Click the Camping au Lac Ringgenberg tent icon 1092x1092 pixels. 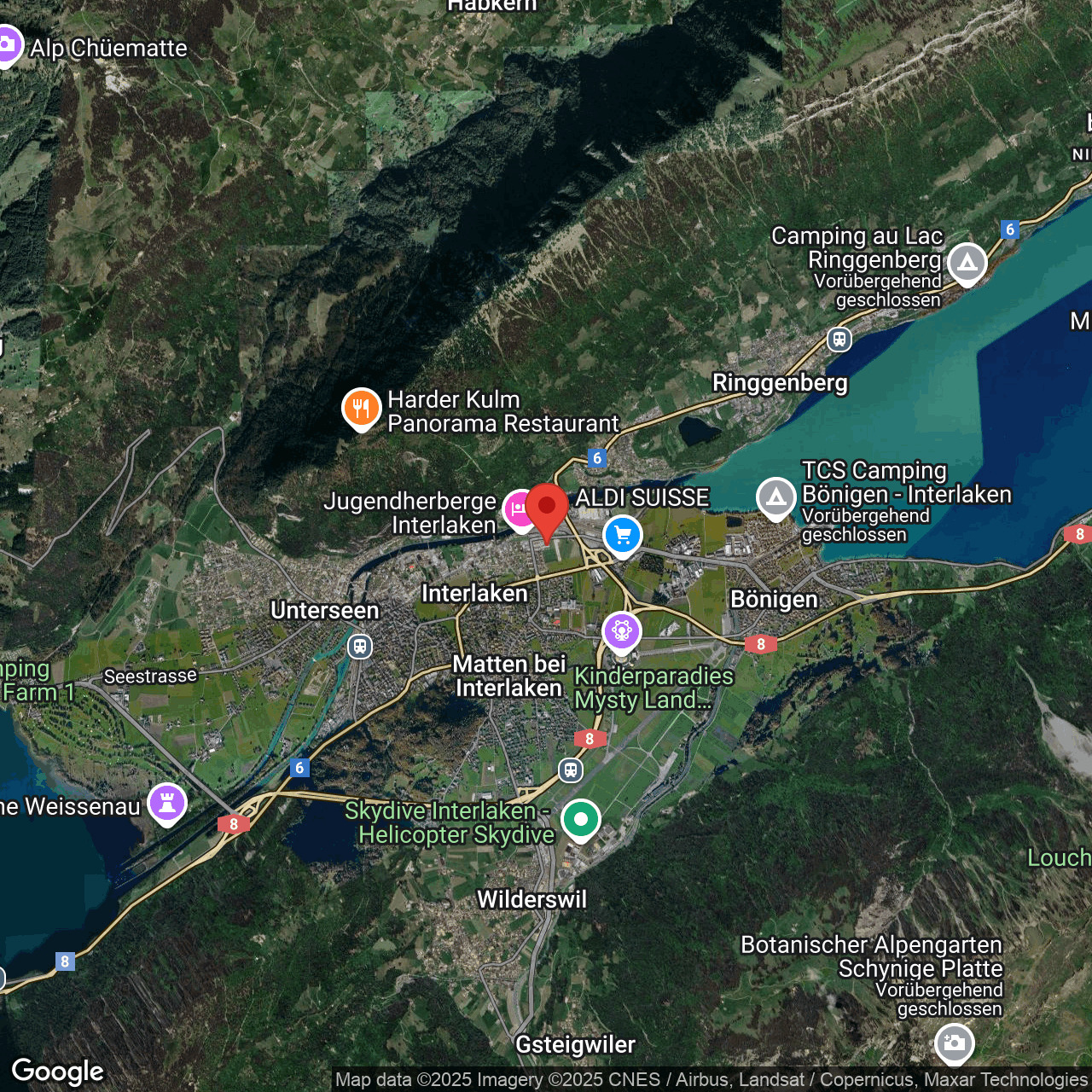pyautogui.click(x=967, y=263)
